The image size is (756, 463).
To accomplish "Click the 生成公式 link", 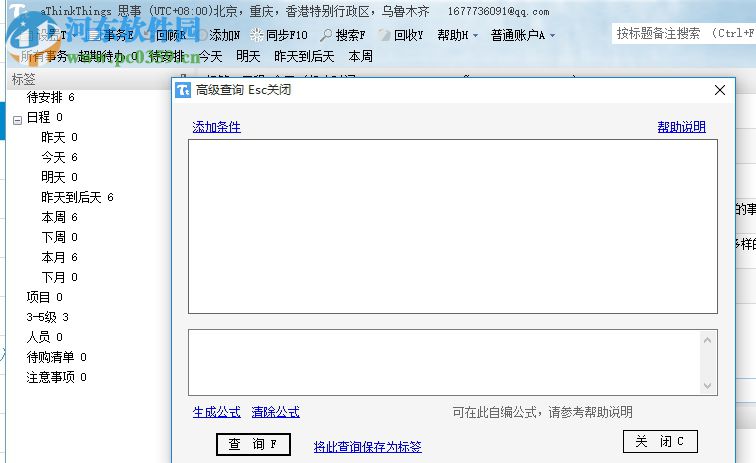I will 216,412.
